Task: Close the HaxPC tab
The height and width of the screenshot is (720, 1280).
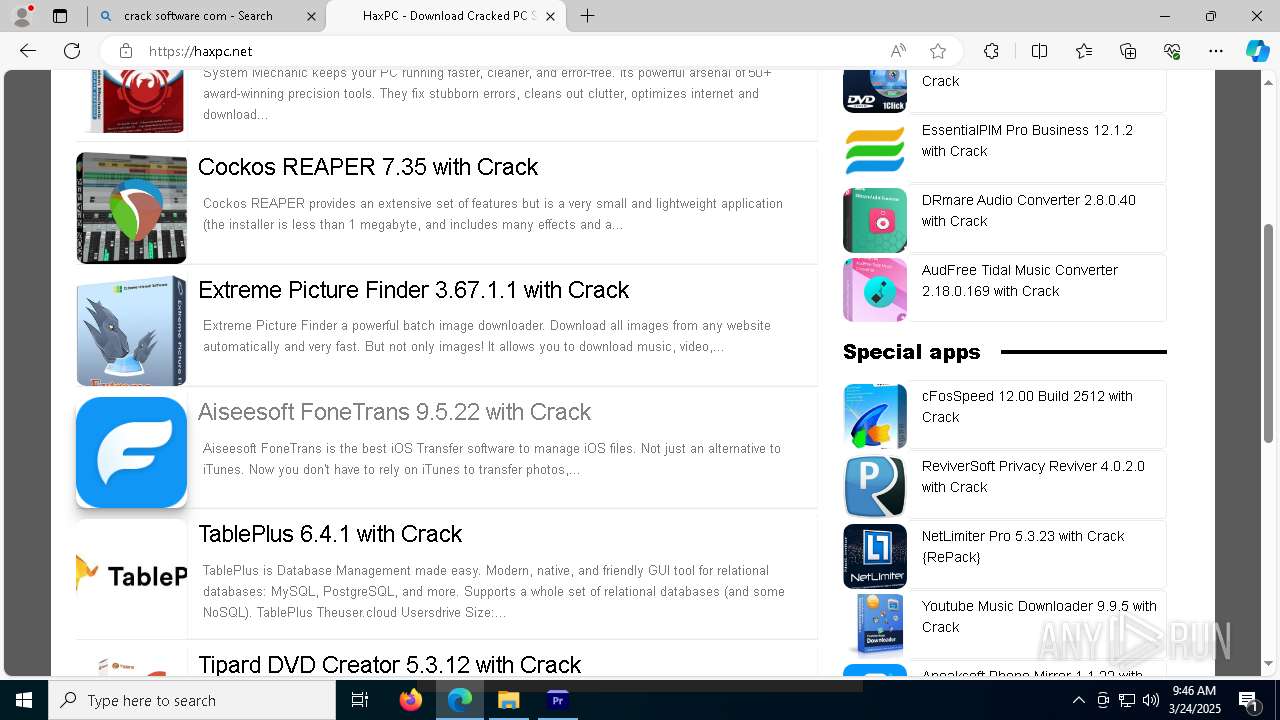Action: point(550,16)
